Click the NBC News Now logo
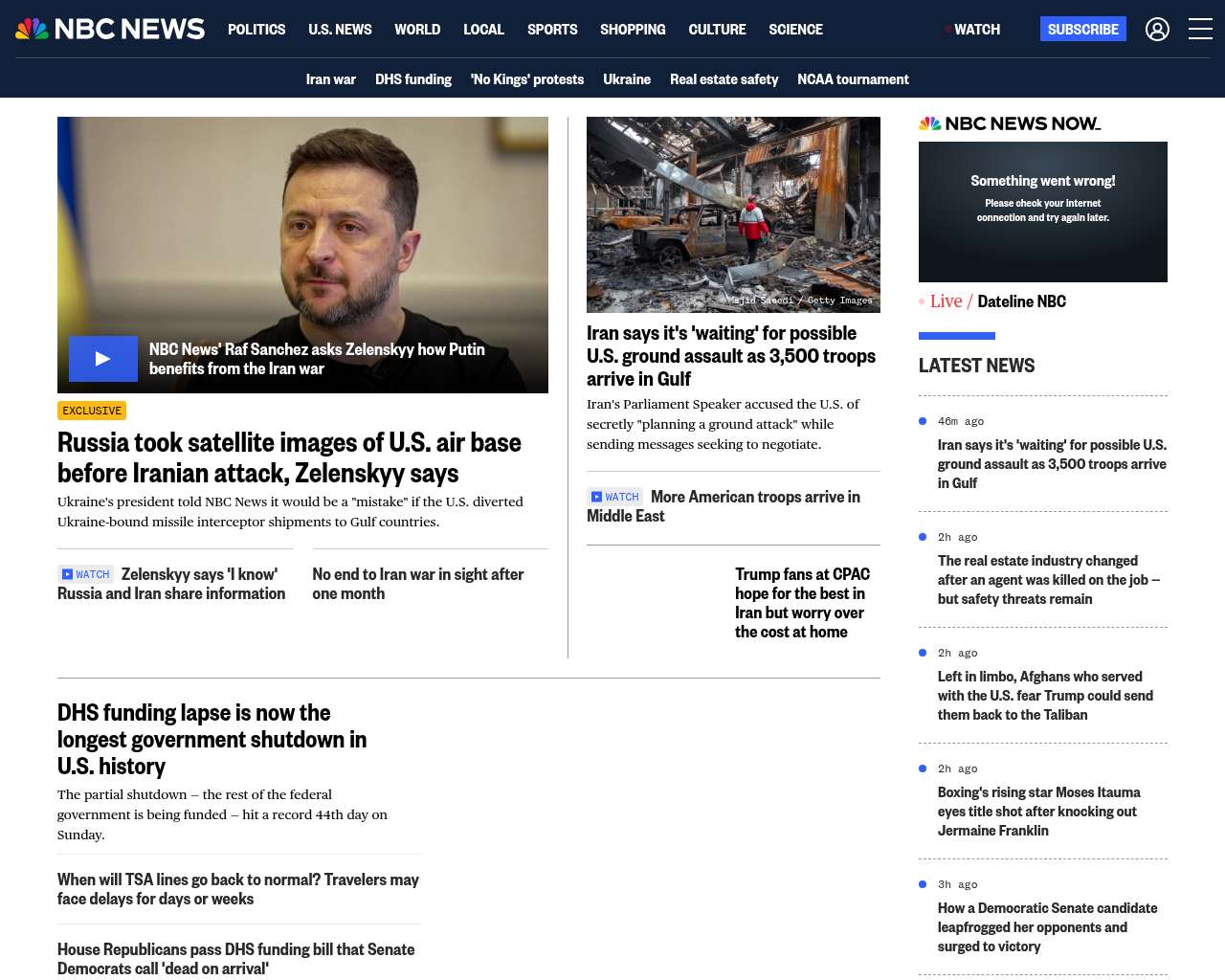This screenshot has height=980, width=1225. click(1009, 123)
